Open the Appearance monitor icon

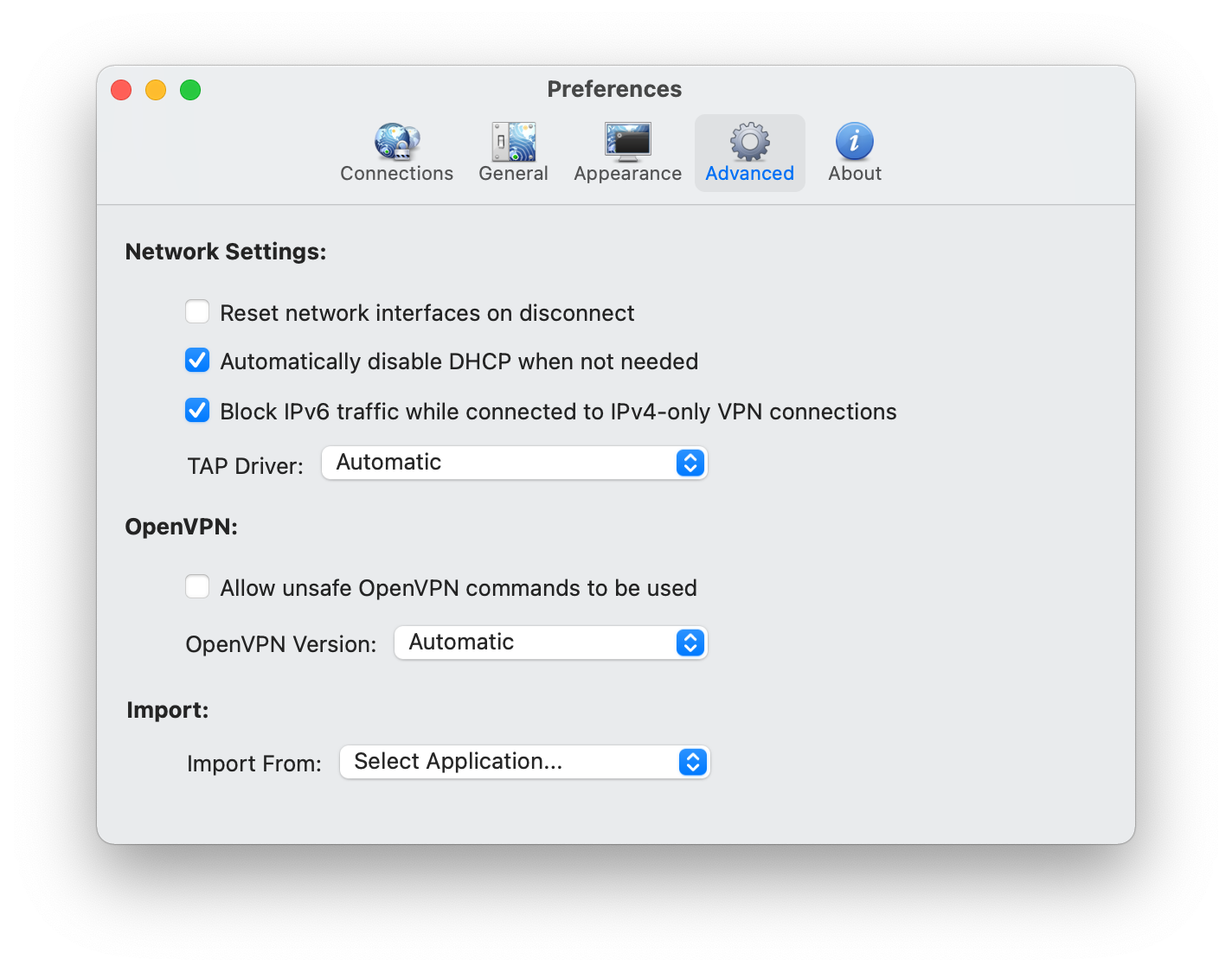(x=628, y=142)
